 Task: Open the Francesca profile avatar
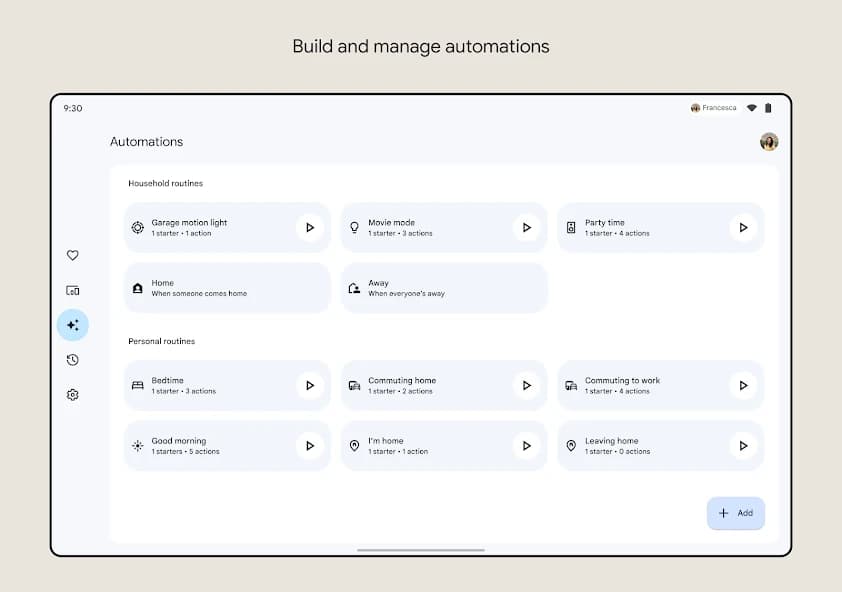[x=768, y=142]
